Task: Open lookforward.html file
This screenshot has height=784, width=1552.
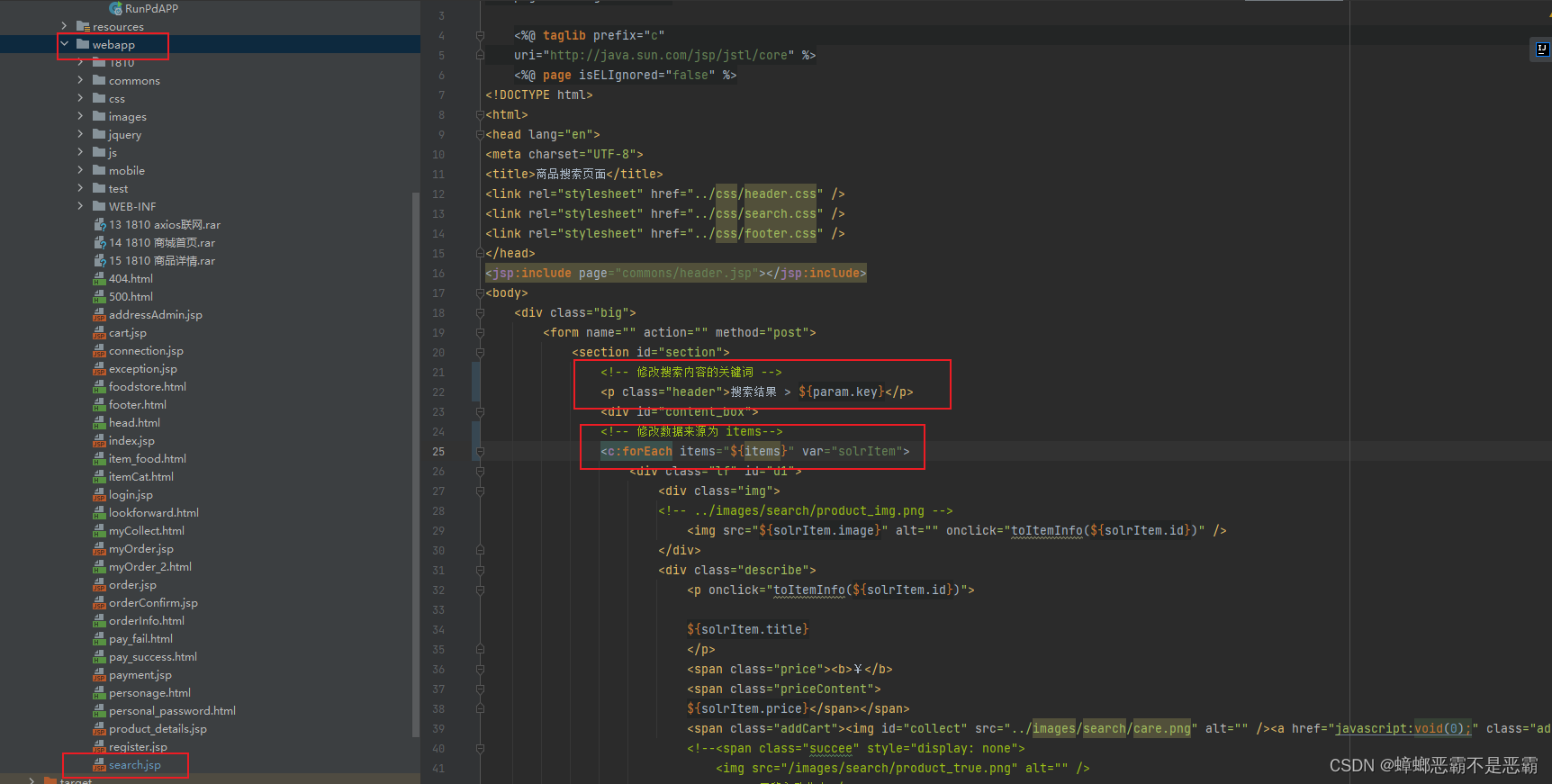Action: click(x=154, y=512)
